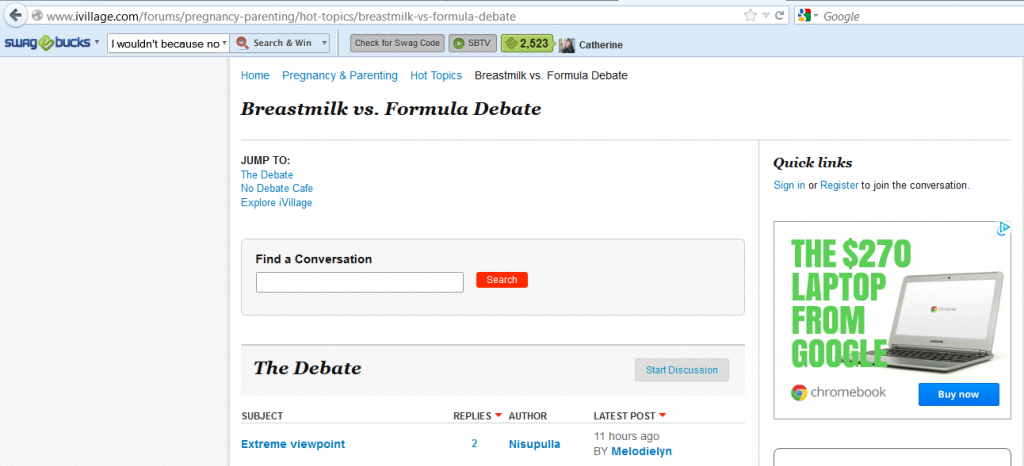Click Swagbucks toolbar search text field
Screen dimensions: 1024x466
click(164, 44)
